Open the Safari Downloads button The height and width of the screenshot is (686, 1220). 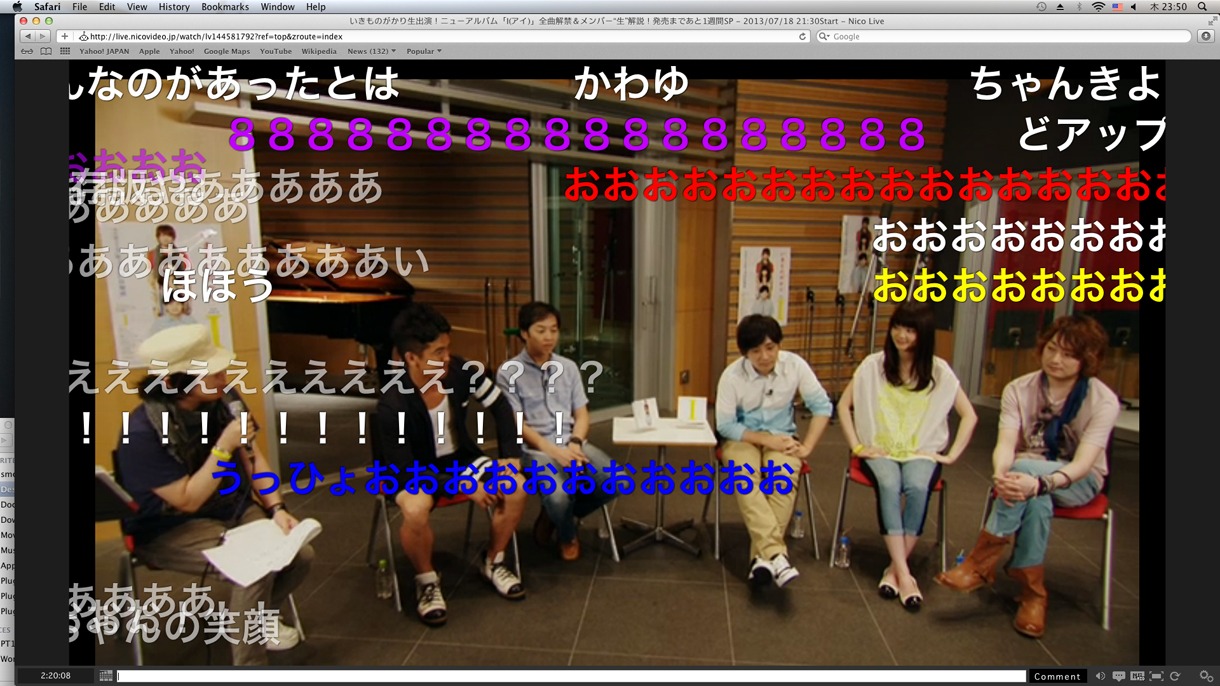click(1205, 37)
